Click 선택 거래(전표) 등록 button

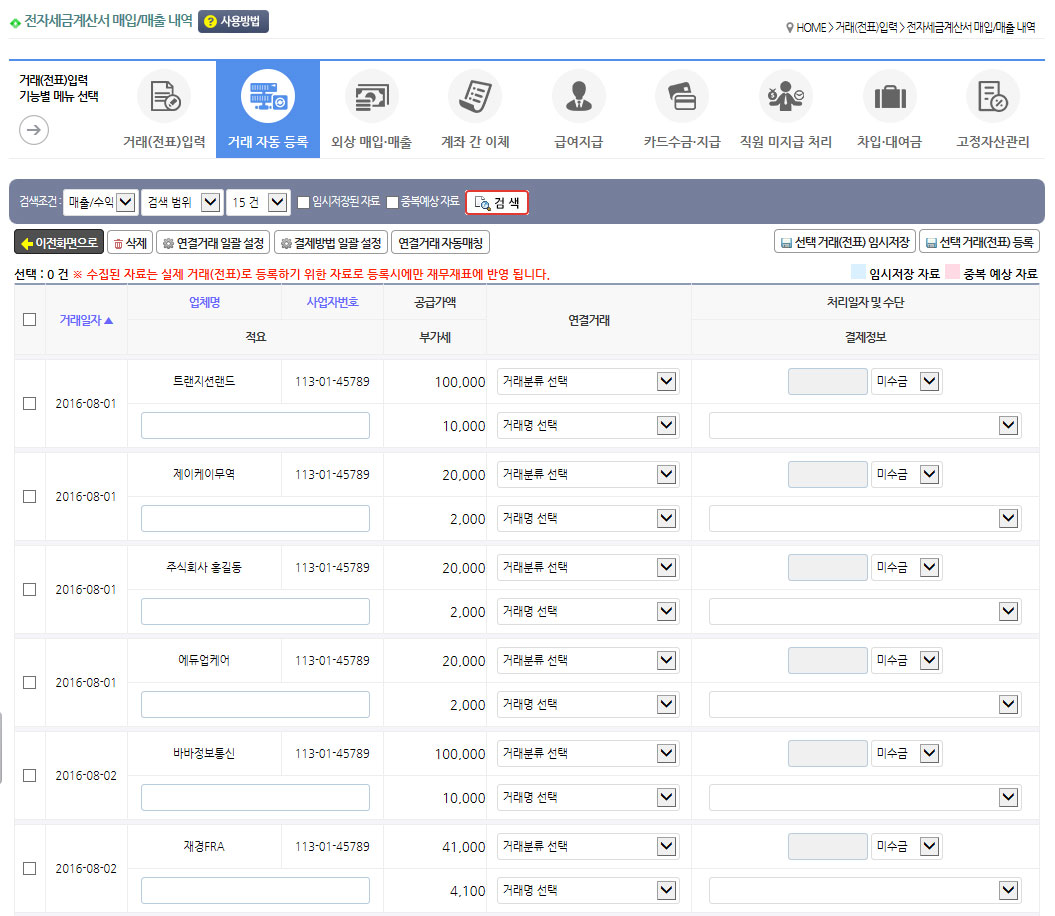coord(979,242)
